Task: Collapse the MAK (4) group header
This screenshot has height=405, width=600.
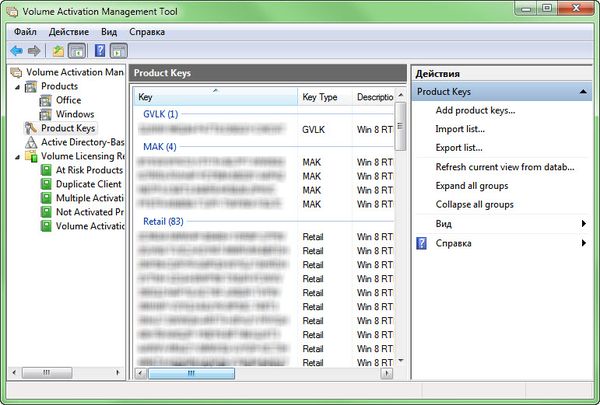Action: tap(160, 147)
